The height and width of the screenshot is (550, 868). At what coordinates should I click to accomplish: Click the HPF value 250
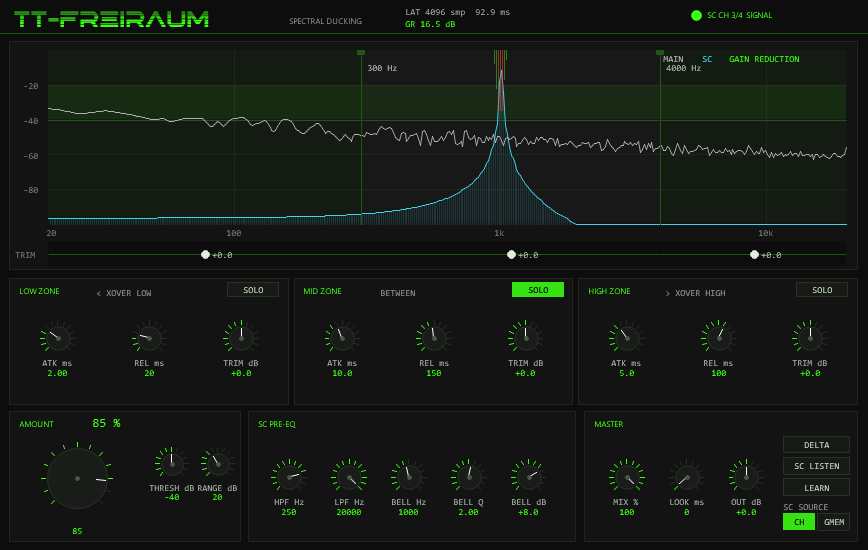pyautogui.click(x=289, y=512)
